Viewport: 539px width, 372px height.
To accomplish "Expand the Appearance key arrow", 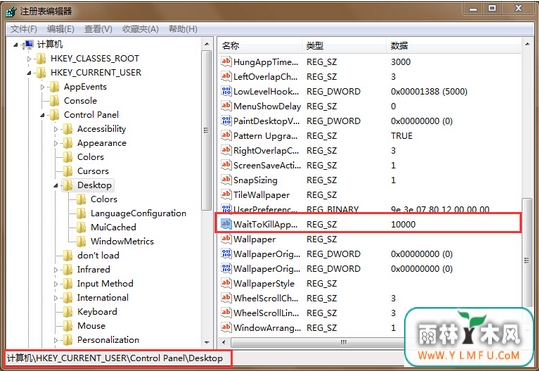I will 56,143.
